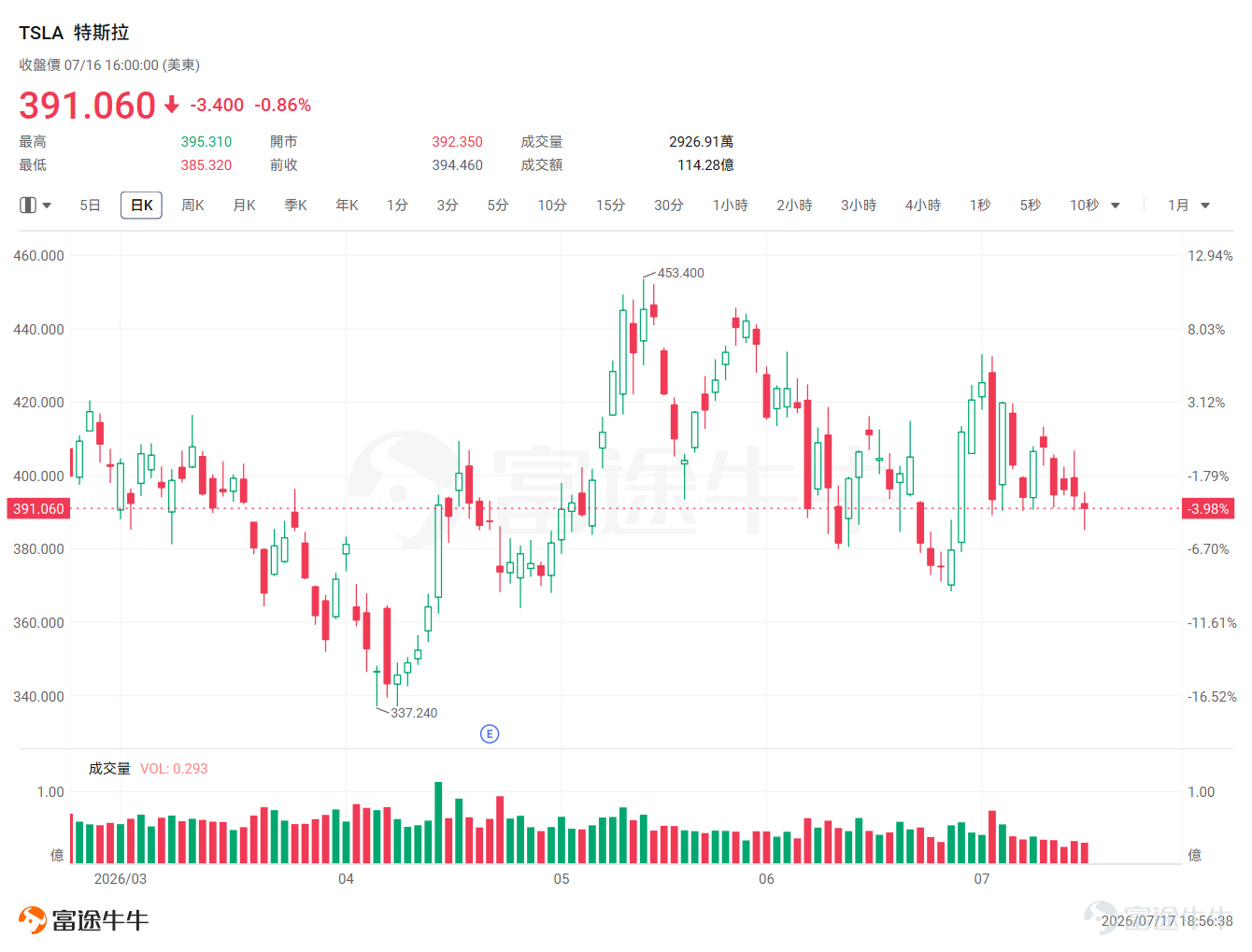Select the 1分 interval
1252x952 pixels.
pyautogui.click(x=397, y=205)
